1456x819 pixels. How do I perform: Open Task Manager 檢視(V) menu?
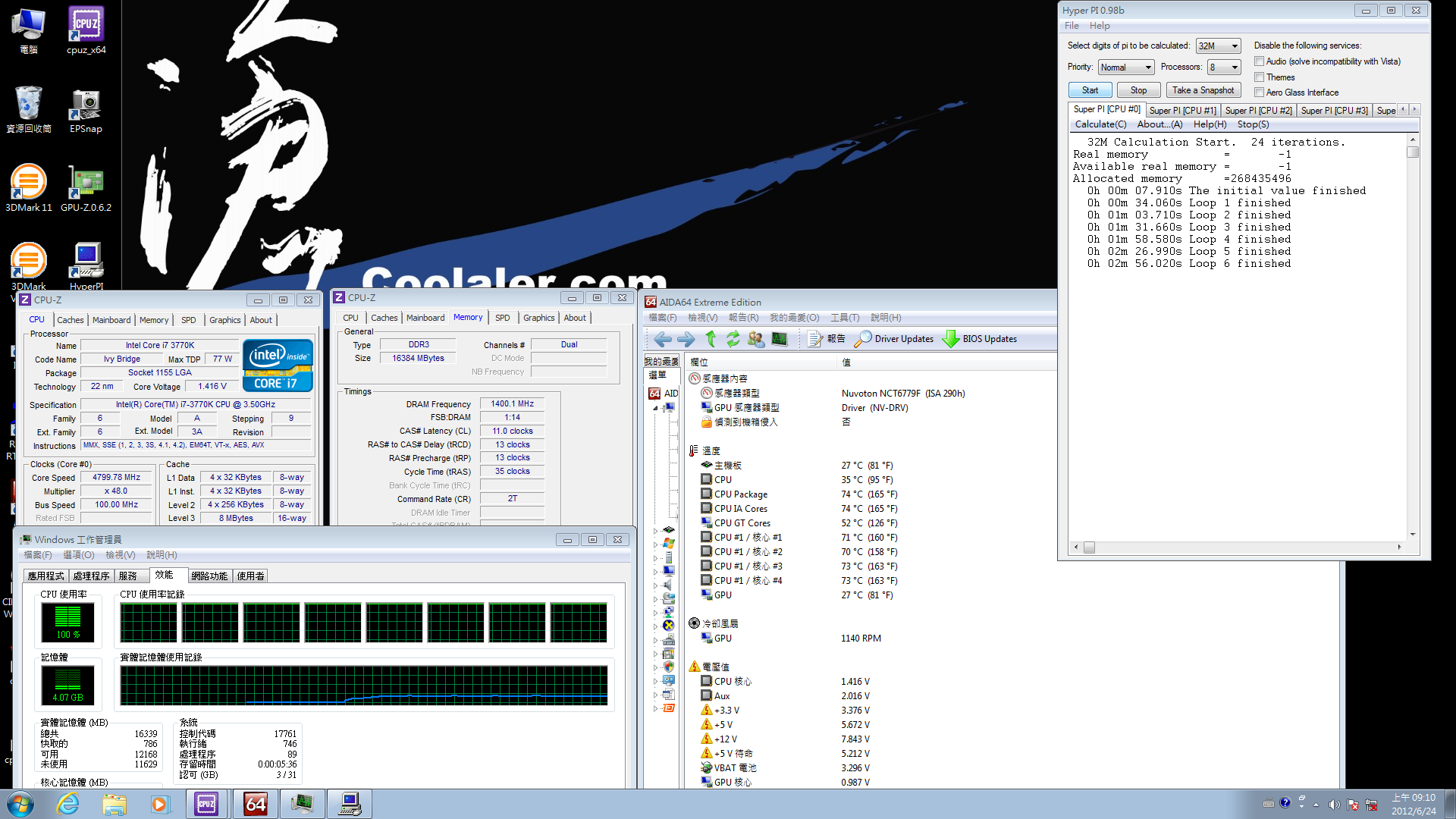click(x=120, y=555)
